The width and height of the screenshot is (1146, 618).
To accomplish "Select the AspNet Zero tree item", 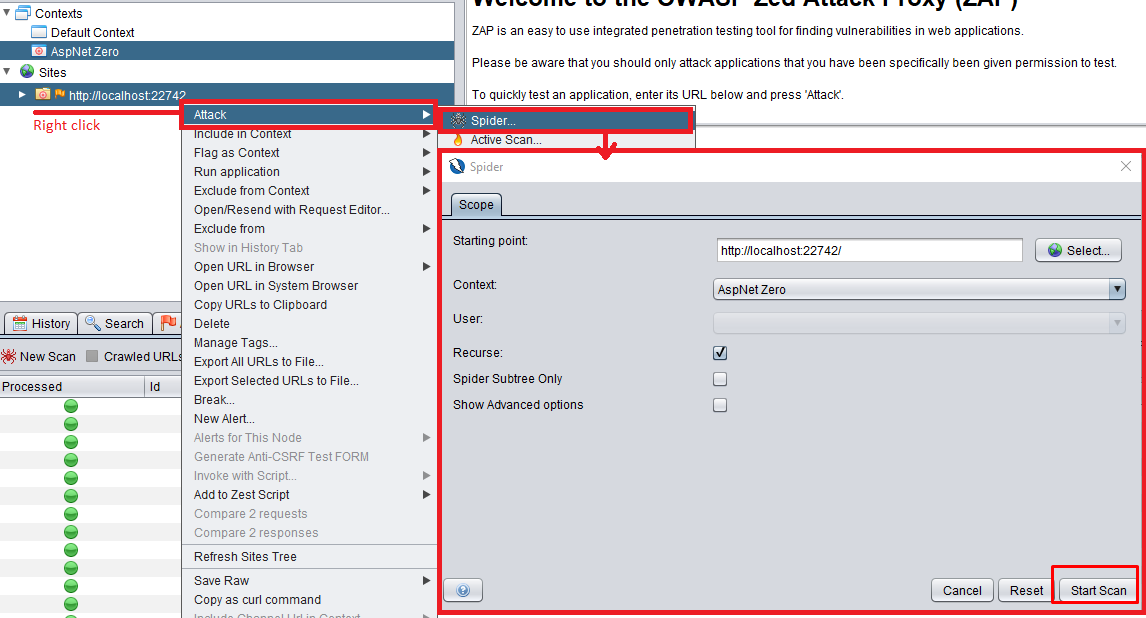I will coord(75,51).
